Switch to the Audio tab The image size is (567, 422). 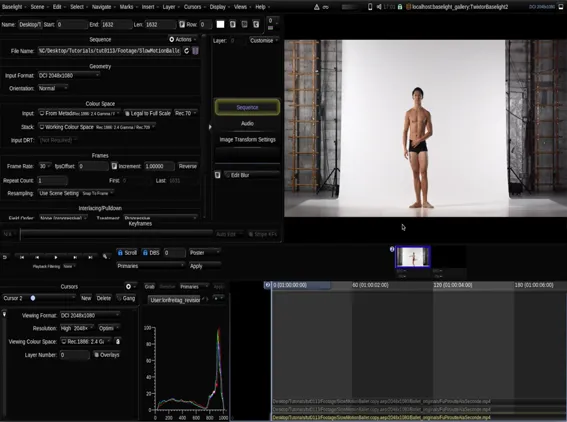pos(247,123)
